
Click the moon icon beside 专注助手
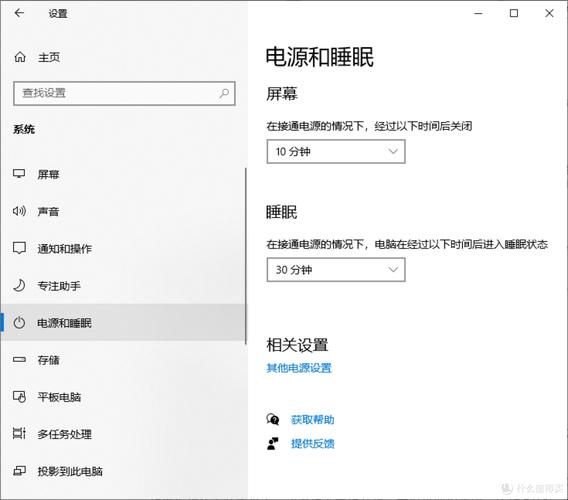19,286
